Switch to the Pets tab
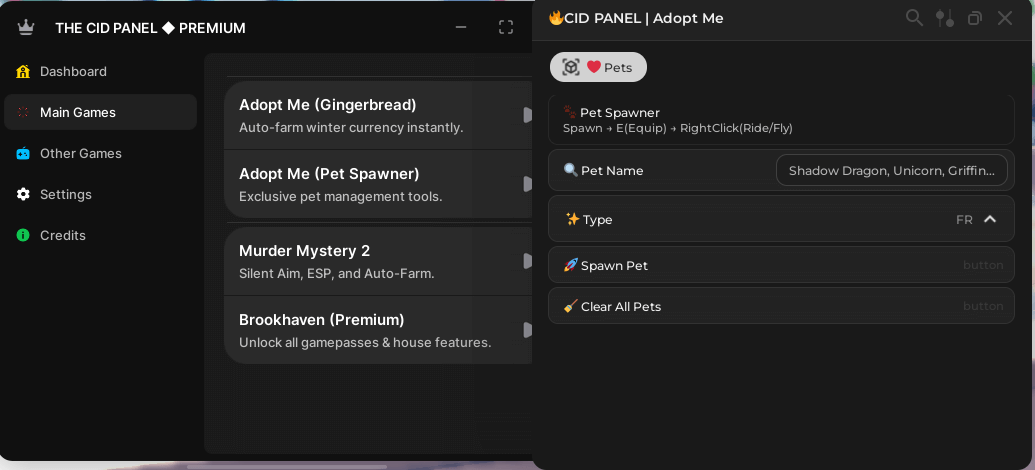The image size is (1035, 470). tap(598, 67)
